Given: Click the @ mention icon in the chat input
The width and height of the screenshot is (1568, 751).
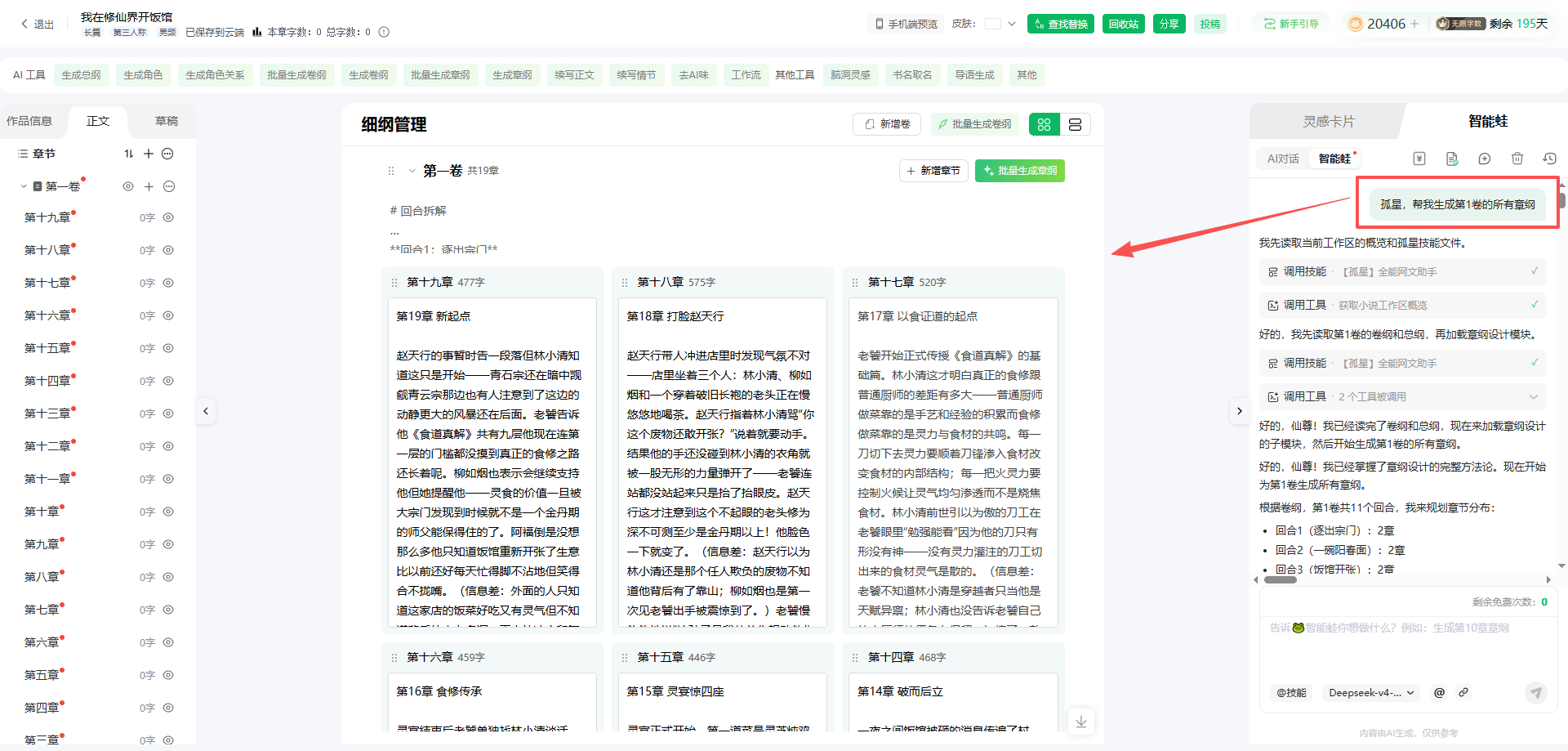Looking at the screenshot, I should point(1439,692).
